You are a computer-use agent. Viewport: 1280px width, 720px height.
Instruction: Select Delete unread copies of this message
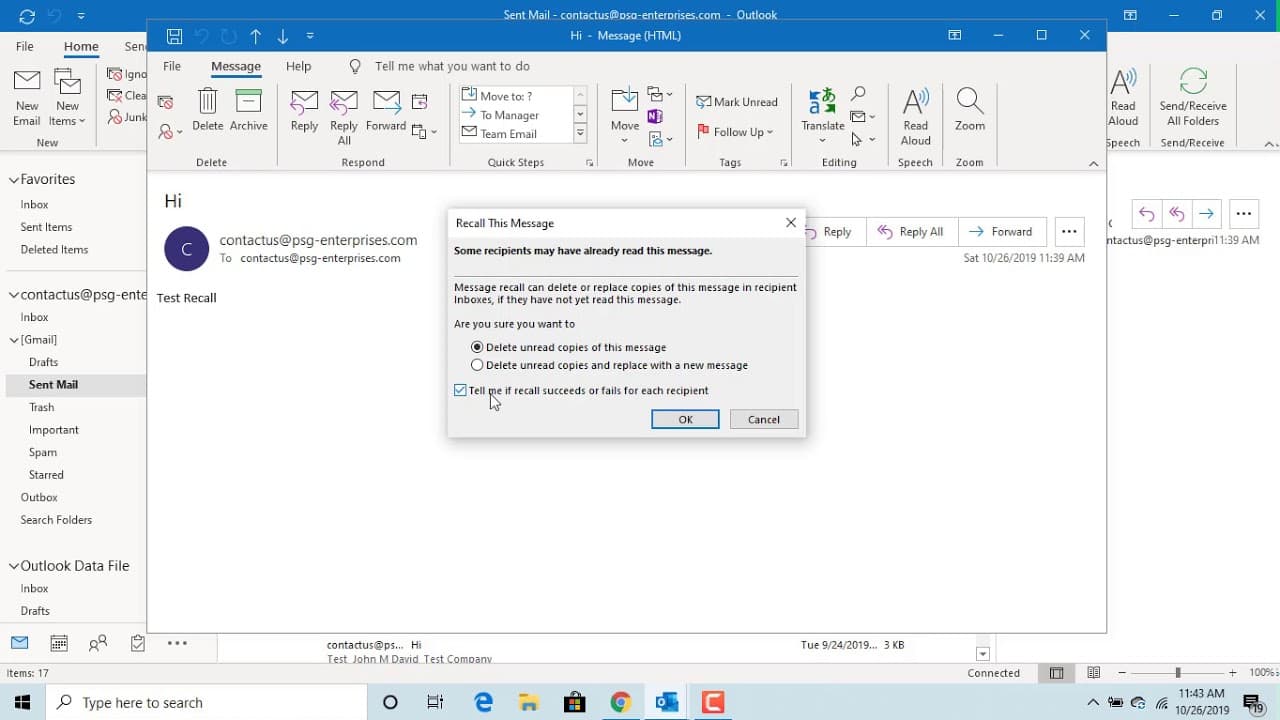tap(568, 347)
